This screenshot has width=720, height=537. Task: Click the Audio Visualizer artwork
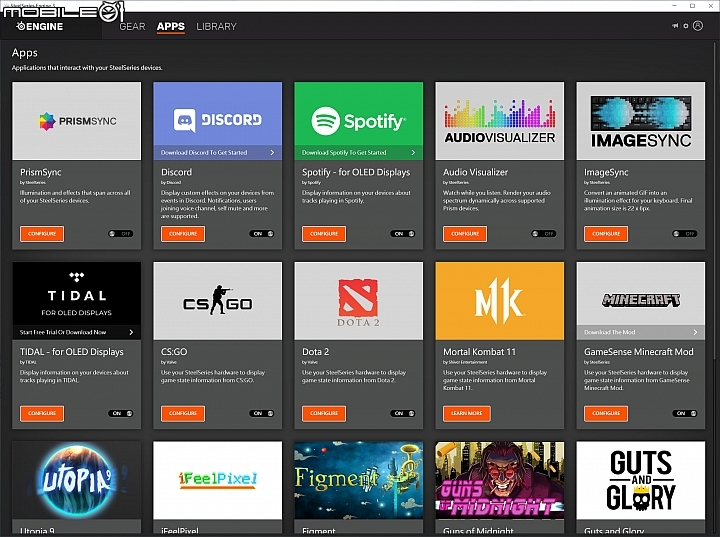tap(500, 121)
